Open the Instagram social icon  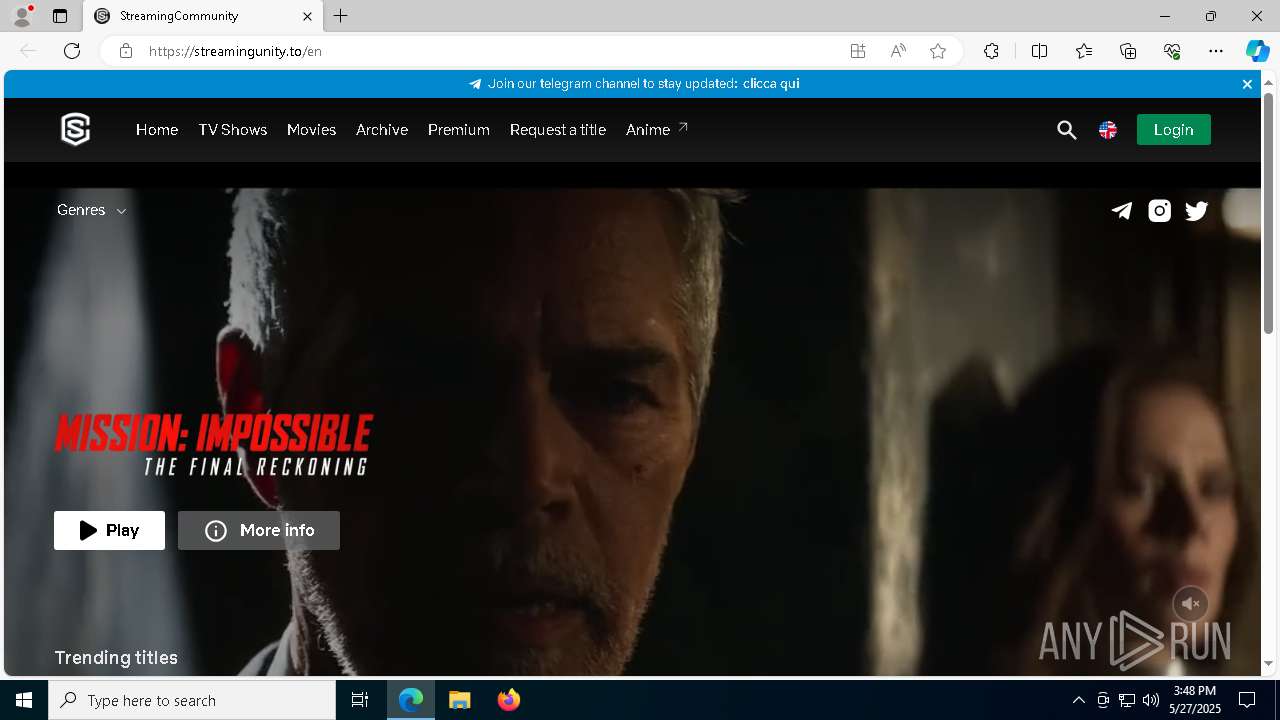click(1159, 210)
